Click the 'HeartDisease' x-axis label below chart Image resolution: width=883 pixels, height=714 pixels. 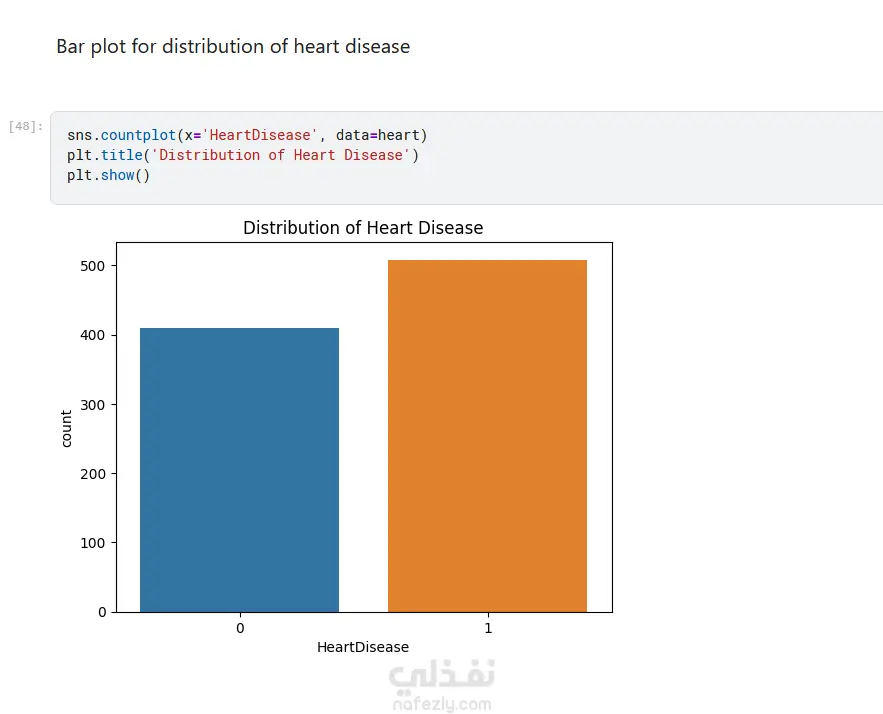click(363, 647)
